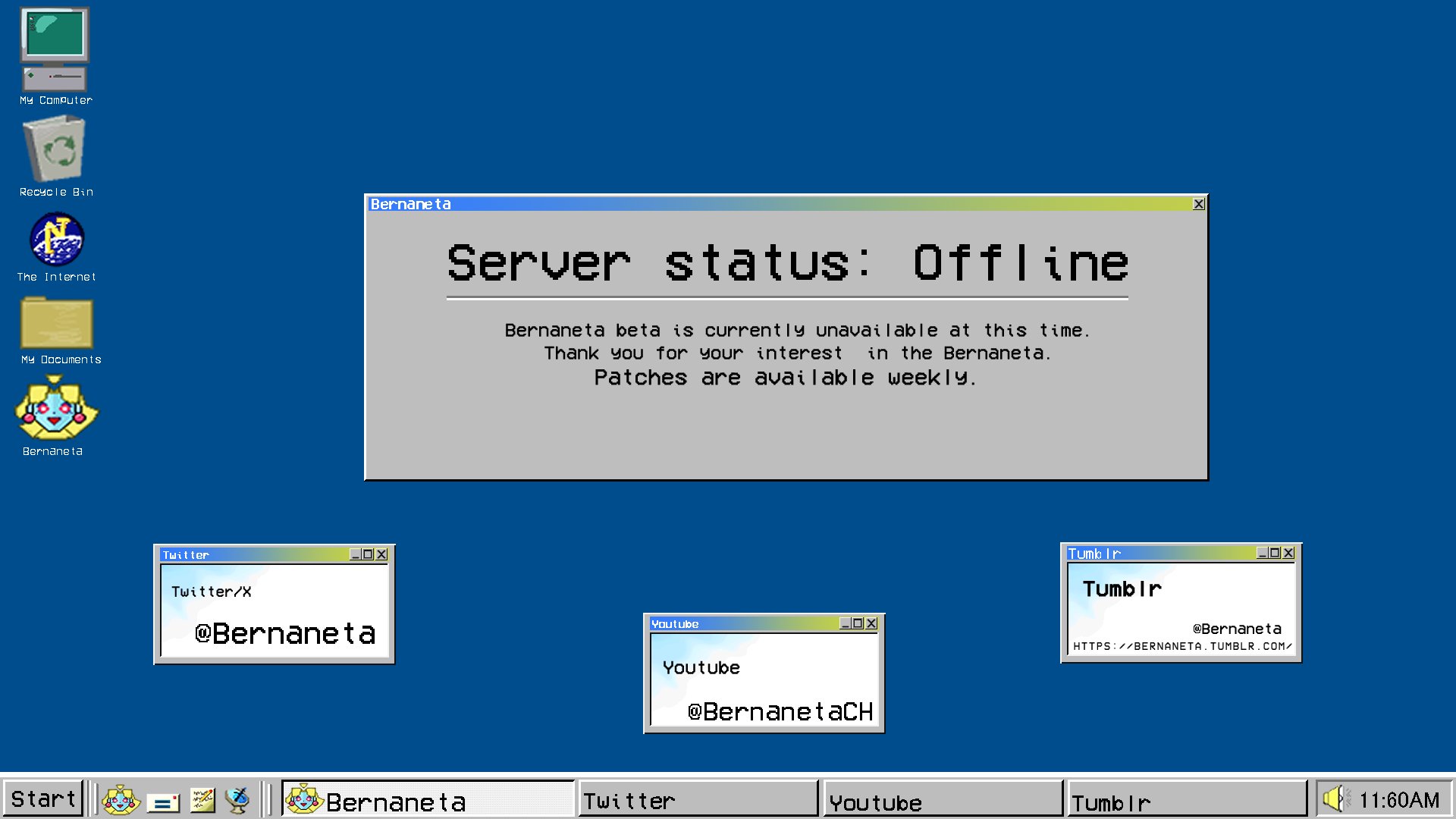
Task: Click the "Thank you for your interest" line
Action: 797,353
